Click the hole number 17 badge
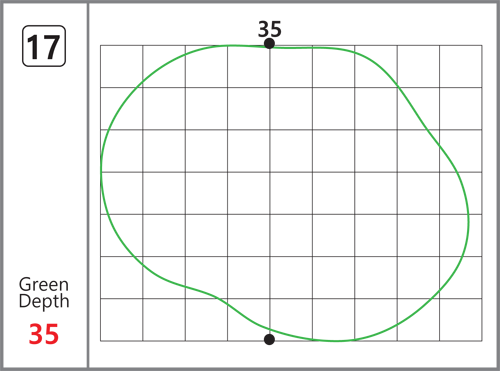The width and height of the screenshot is (500, 371). click(x=44, y=46)
